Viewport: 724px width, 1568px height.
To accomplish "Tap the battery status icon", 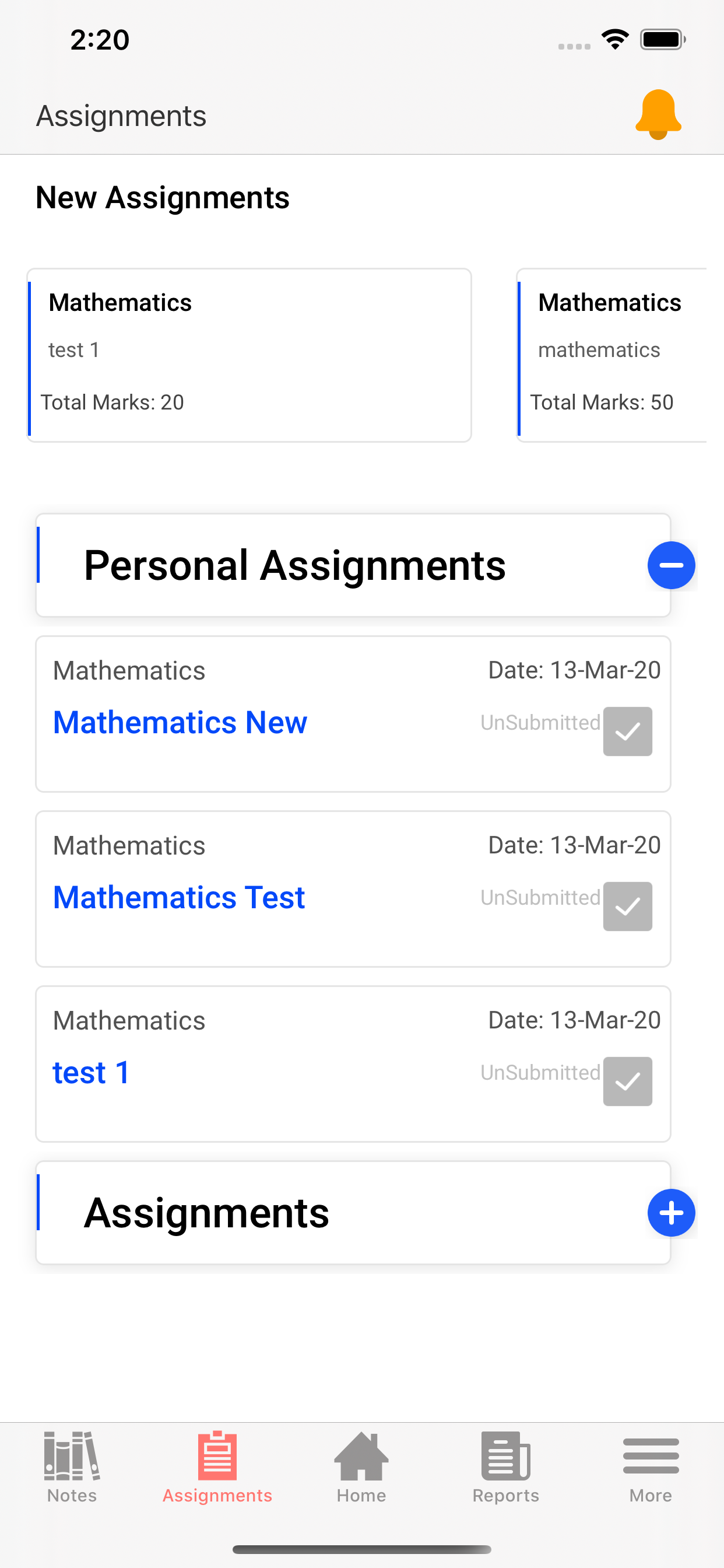I will [663, 40].
